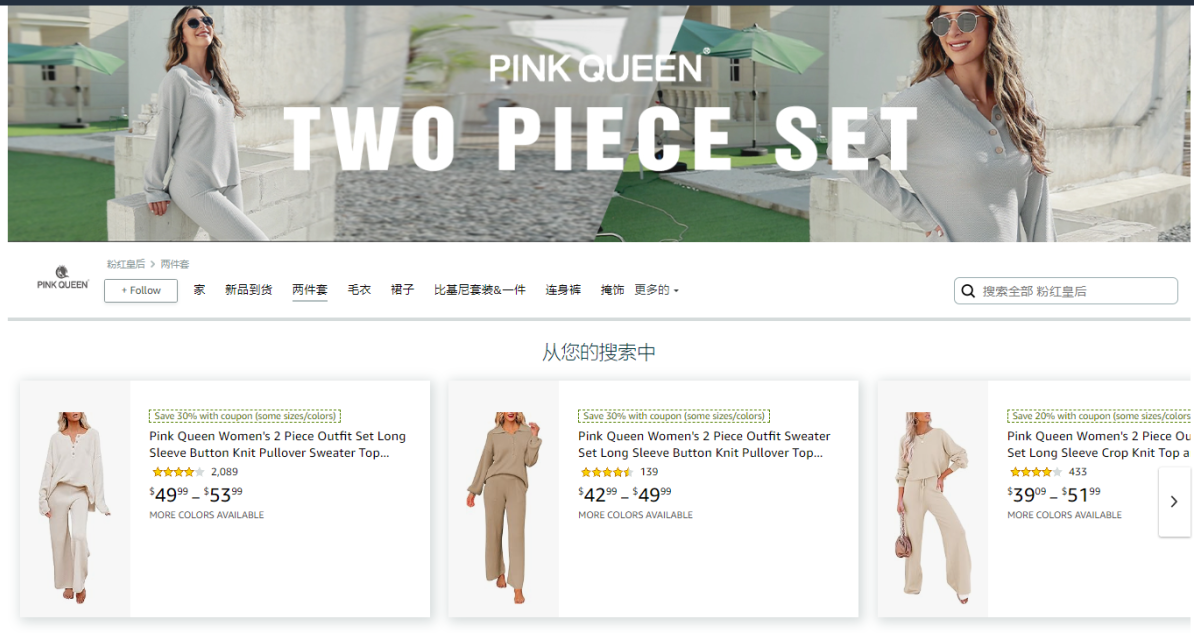Click the Follow button
Image resolution: width=1194 pixels, height=633 pixels.
pos(141,290)
